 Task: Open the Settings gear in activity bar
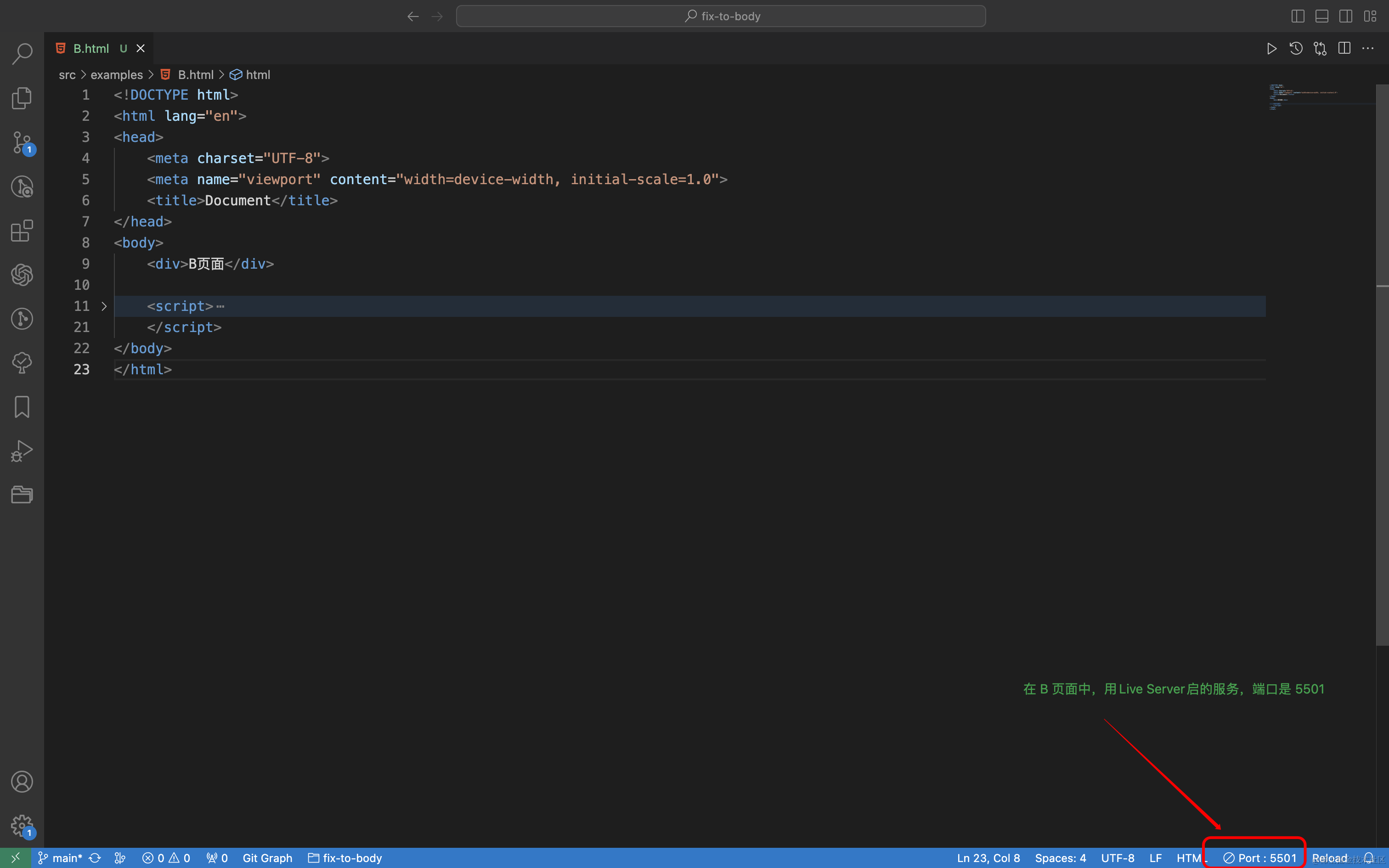point(22,826)
